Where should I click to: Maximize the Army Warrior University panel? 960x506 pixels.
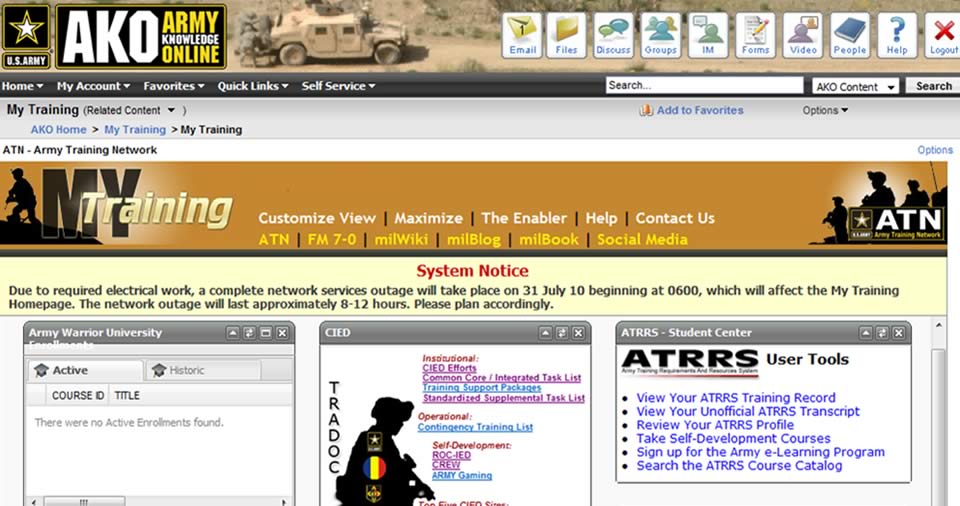tap(266, 333)
